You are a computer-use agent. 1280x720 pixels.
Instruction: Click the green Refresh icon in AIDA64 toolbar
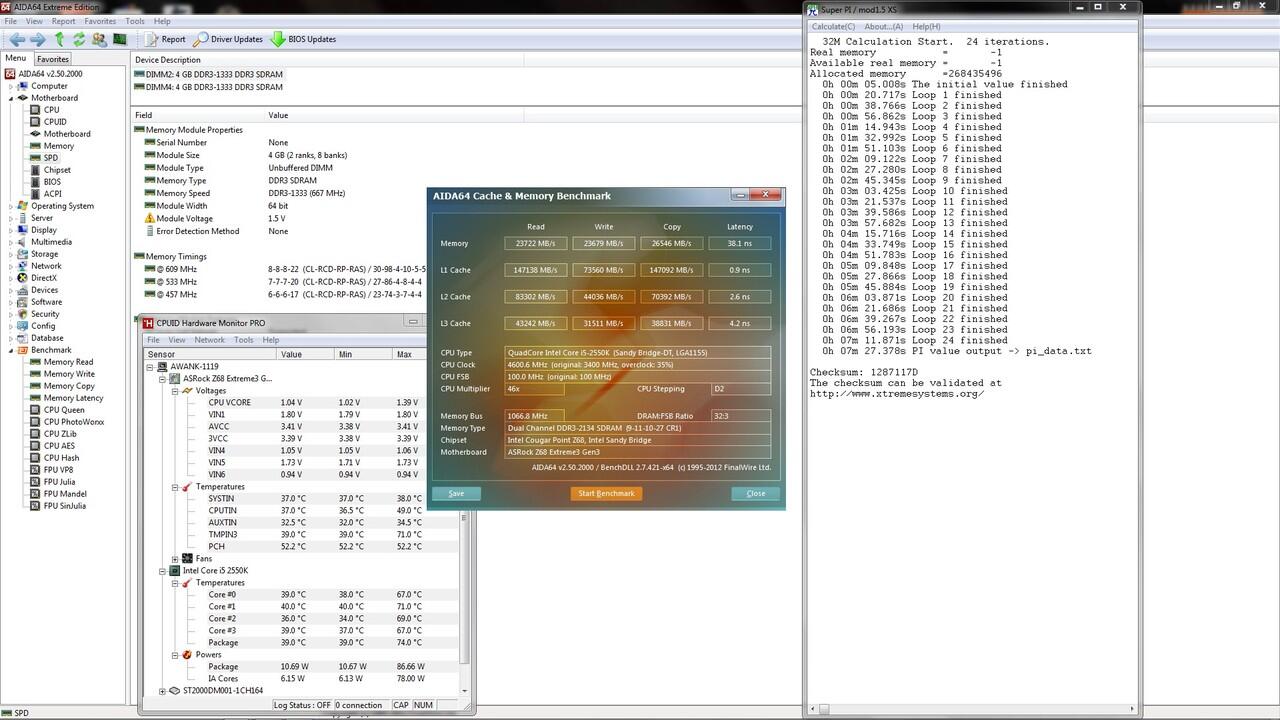click(79, 39)
